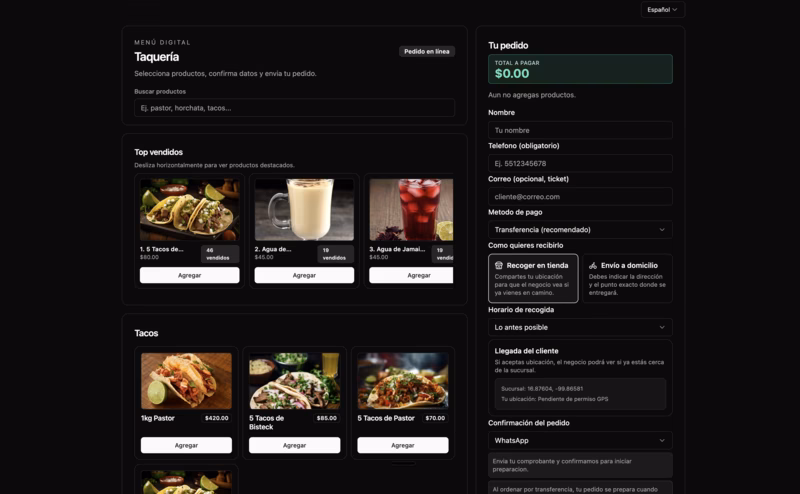Click the Top vendidos heading

[158, 152]
